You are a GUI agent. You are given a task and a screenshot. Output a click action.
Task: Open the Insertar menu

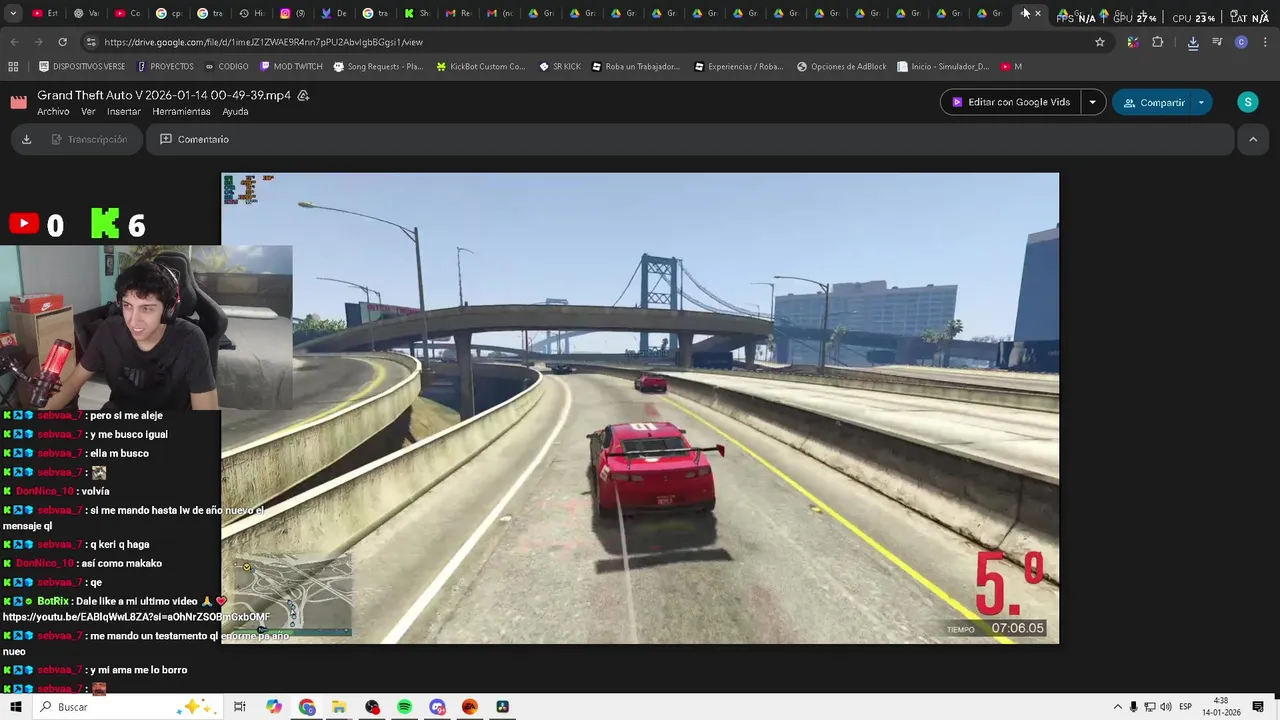(124, 112)
